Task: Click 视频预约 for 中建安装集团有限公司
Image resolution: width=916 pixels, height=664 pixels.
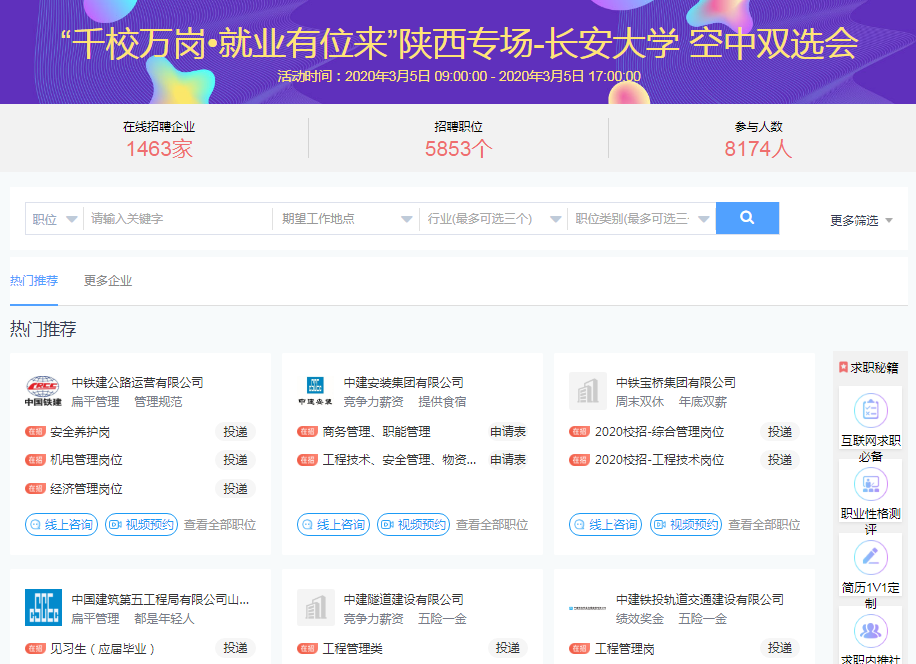Action: 414,524
